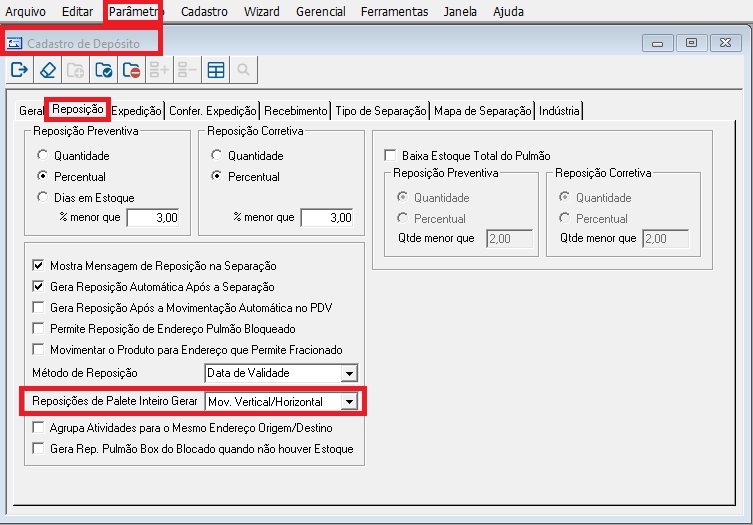Select disabled Quantidade in Pulmão Reposição Corretiva
Image resolution: width=753 pixels, height=525 pixels.
point(564,197)
